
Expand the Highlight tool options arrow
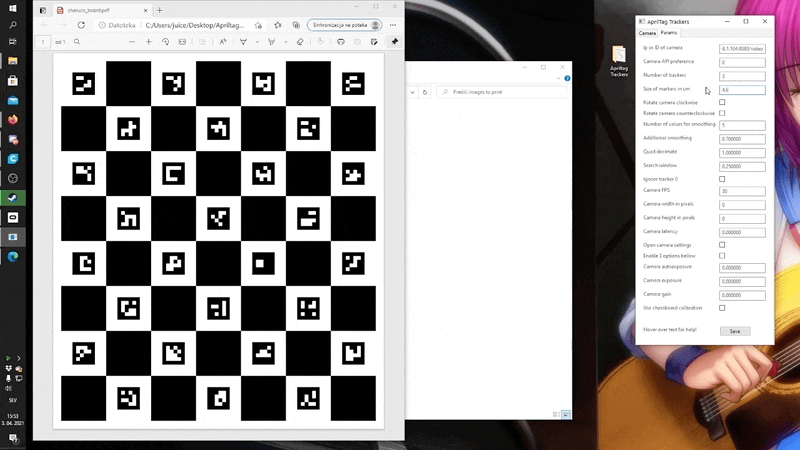pyautogui.click(x=285, y=42)
